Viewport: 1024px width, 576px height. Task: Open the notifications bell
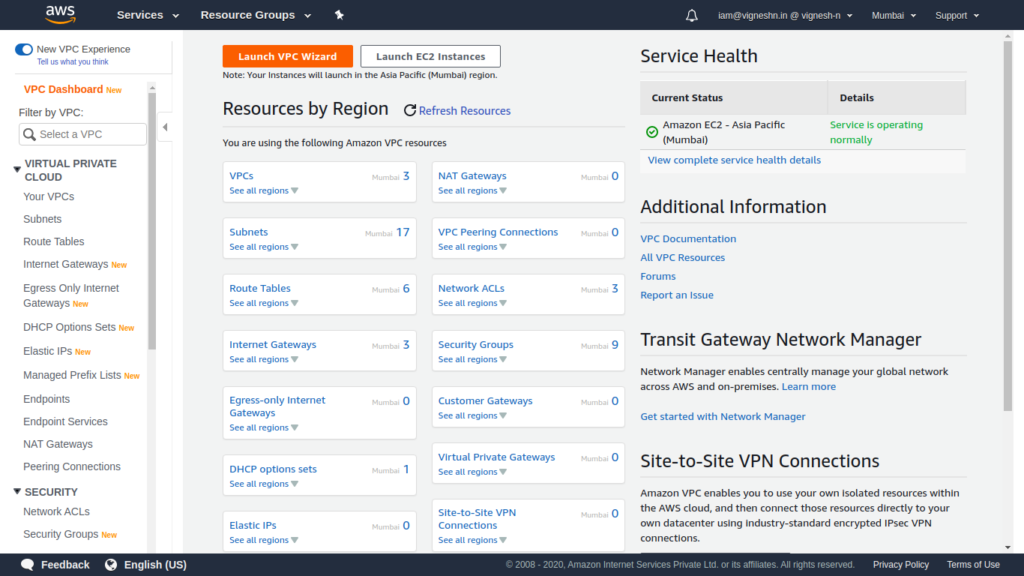pos(692,15)
